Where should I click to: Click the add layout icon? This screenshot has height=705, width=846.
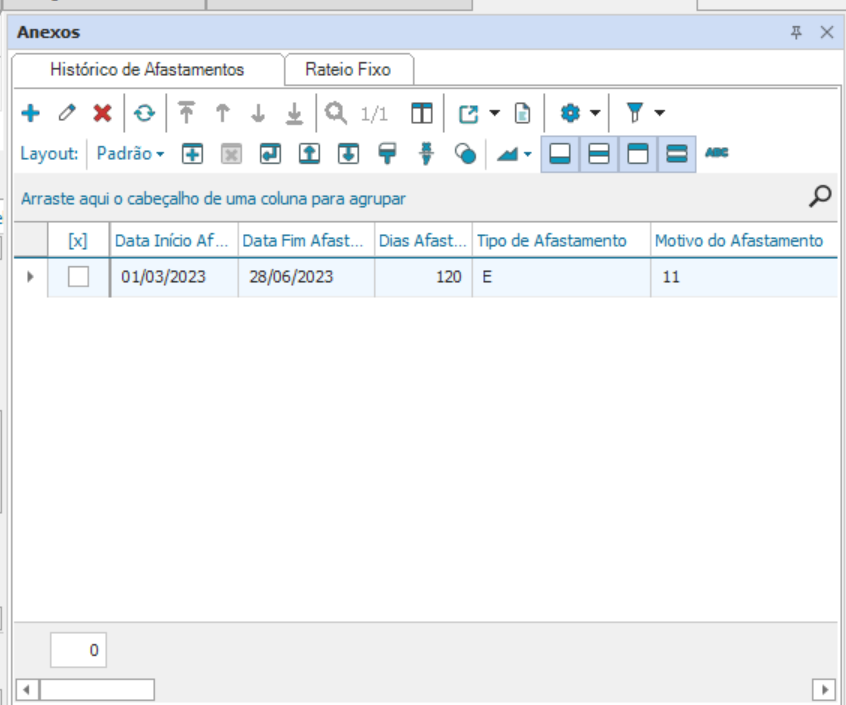pos(193,154)
